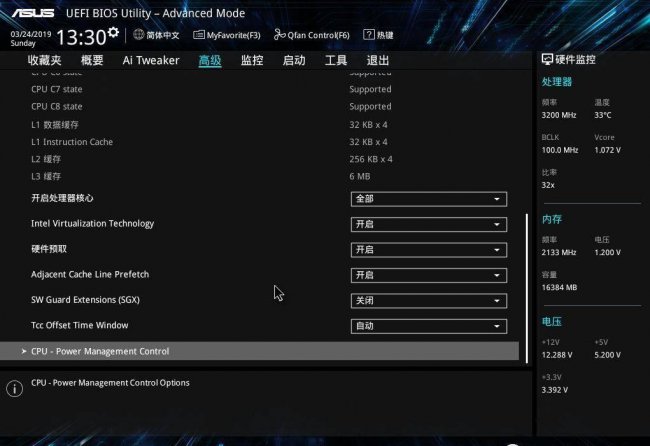Open the 收藏夹 favorites tab
Screen dimensions: 650x446
coord(44,61)
